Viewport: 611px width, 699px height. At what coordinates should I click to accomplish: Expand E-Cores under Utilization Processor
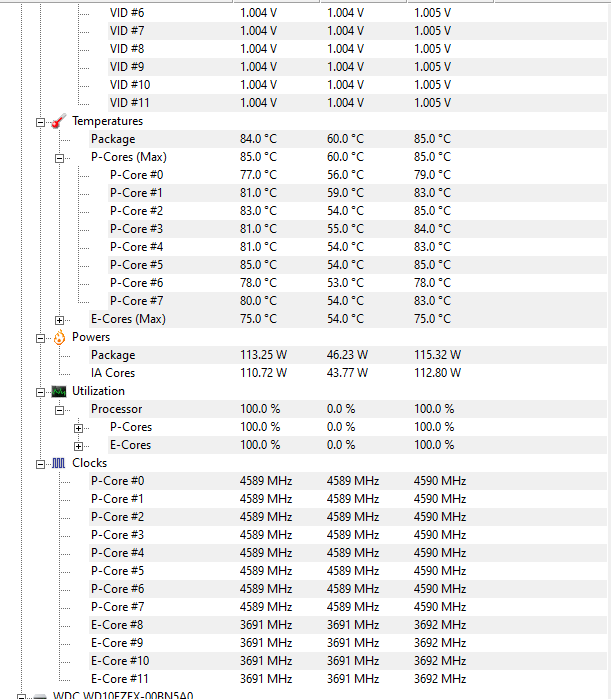pyautogui.click(x=78, y=445)
